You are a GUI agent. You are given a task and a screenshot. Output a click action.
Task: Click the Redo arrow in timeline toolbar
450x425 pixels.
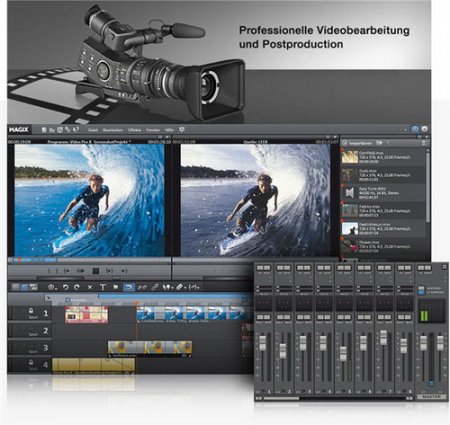pyautogui.click(x=77, y=287)
